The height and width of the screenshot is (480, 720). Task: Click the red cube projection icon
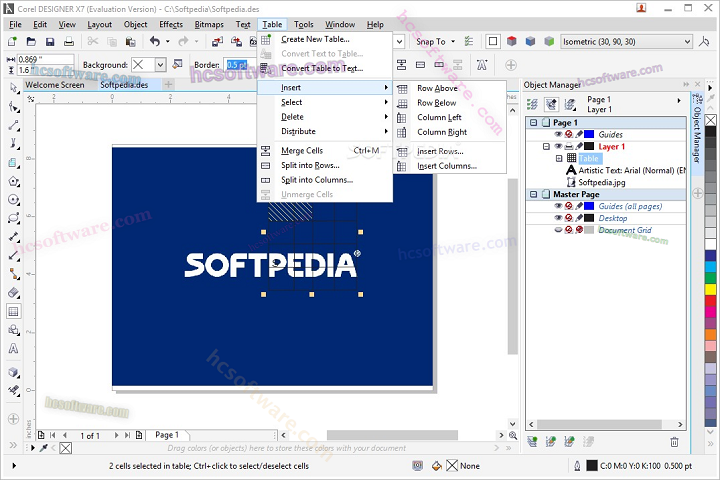coord(512,41)
